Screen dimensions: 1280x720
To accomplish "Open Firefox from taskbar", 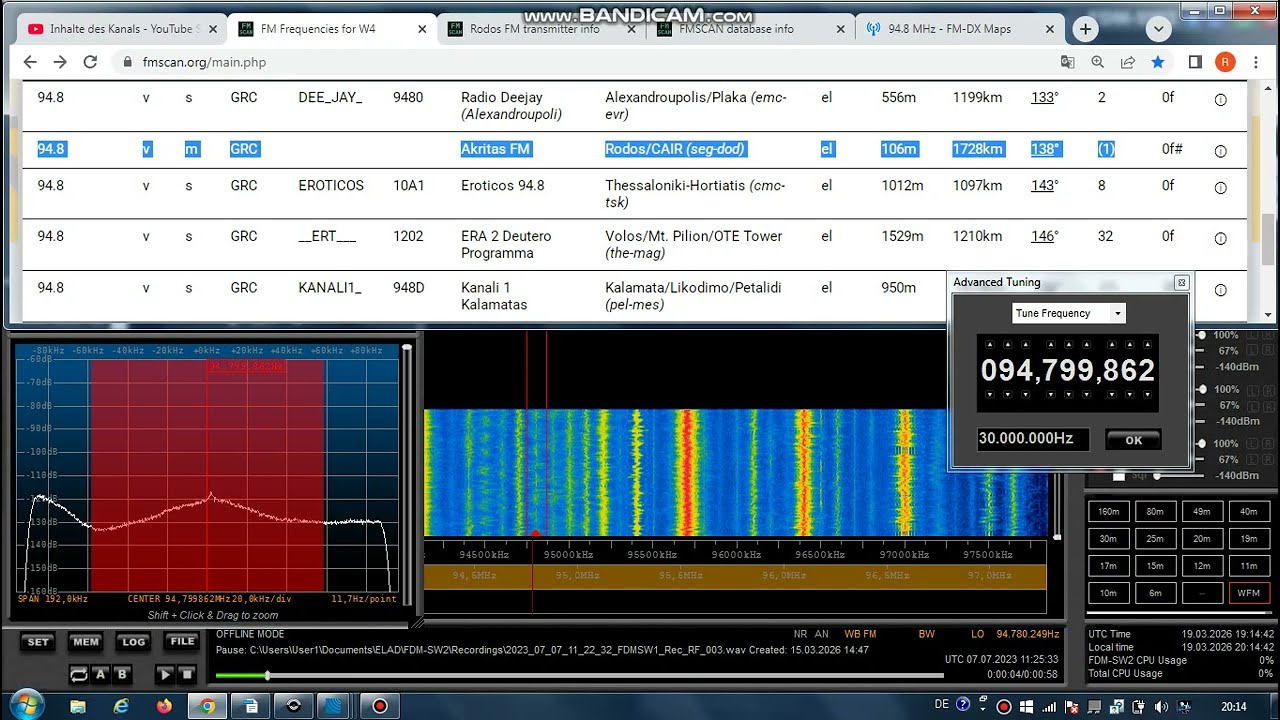I will (164, 706).
